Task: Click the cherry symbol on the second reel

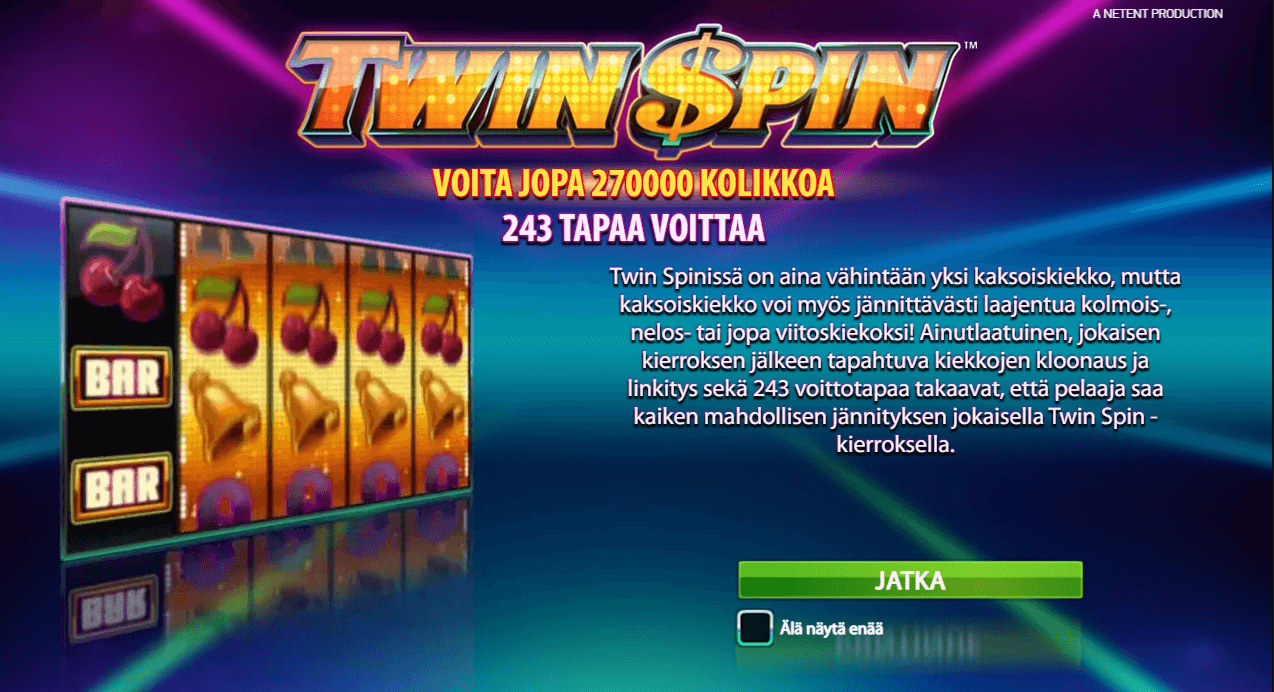Action: (225, 320)
